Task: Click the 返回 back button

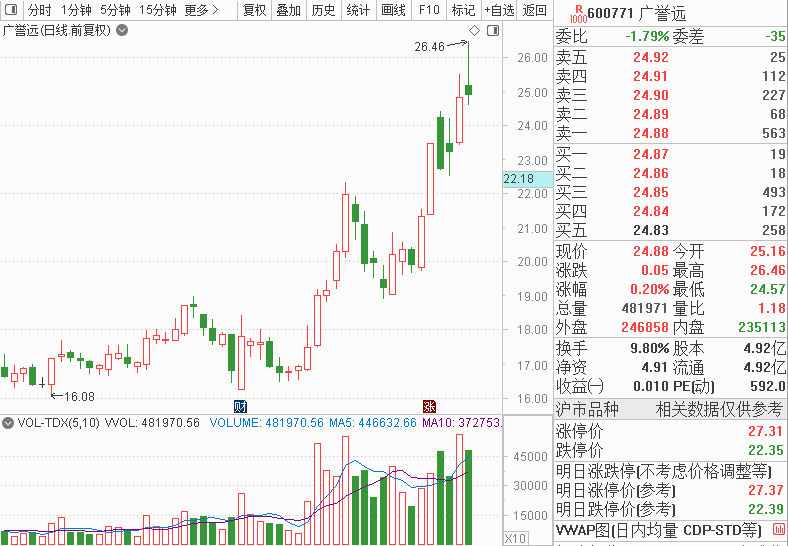Action: click(x=534, y=10)
